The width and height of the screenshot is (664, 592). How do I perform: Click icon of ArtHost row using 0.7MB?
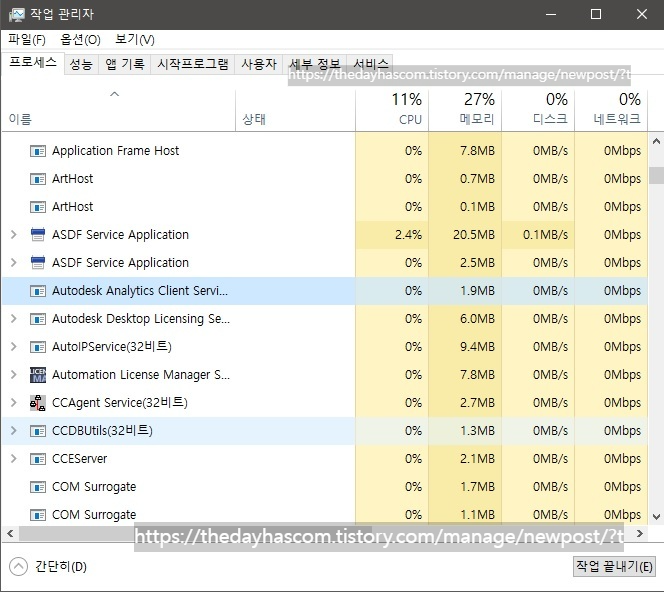coord(38,179)
